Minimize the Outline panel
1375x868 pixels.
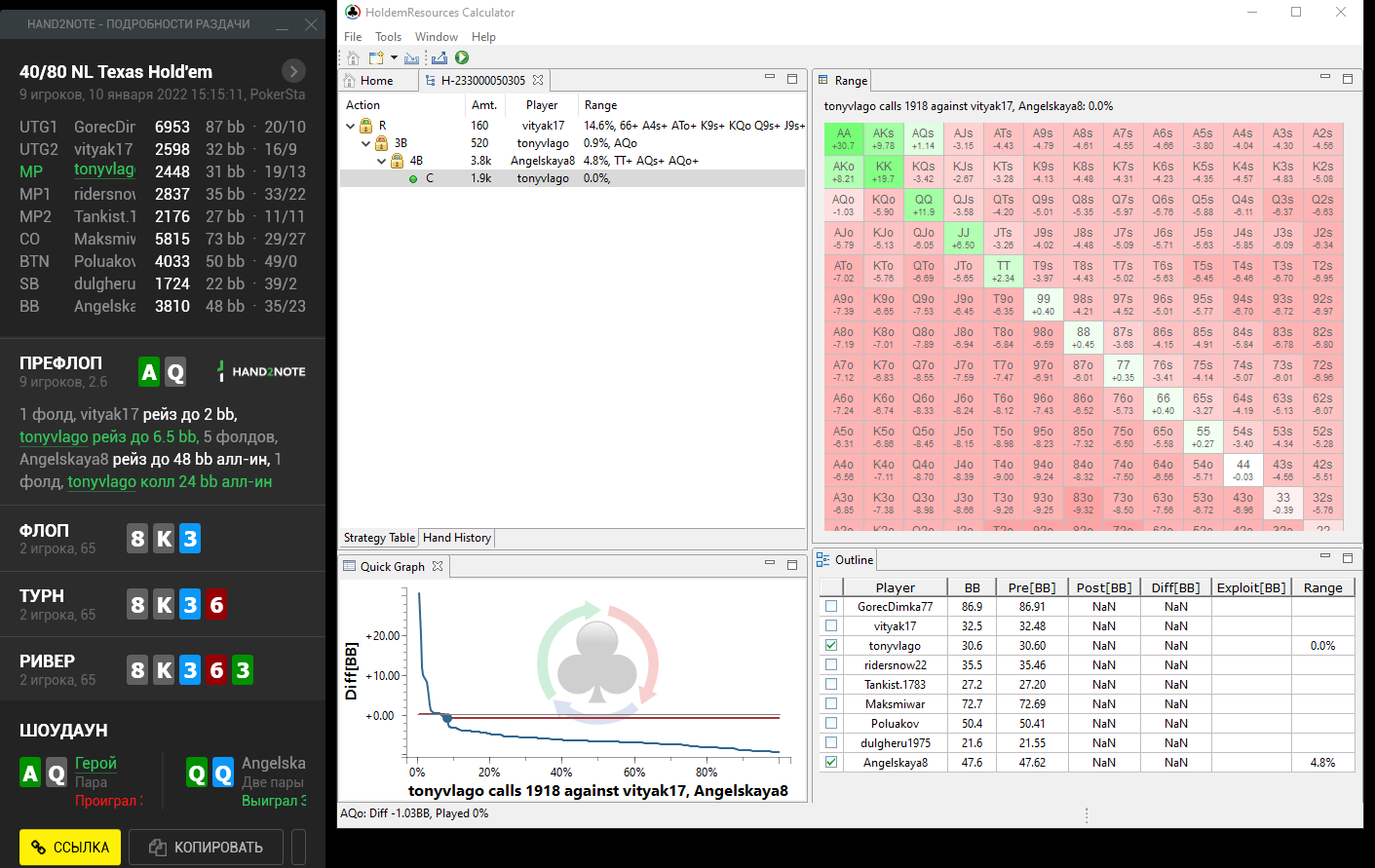click(x=1324, y=557)
